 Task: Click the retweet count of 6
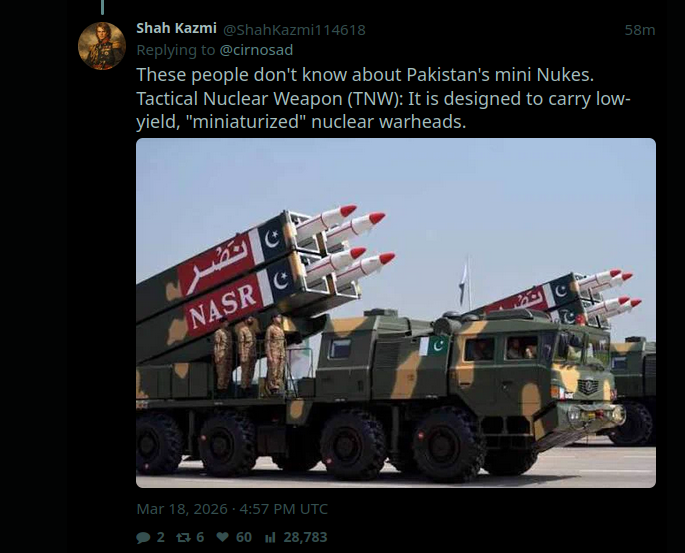(x=200, y=537)
